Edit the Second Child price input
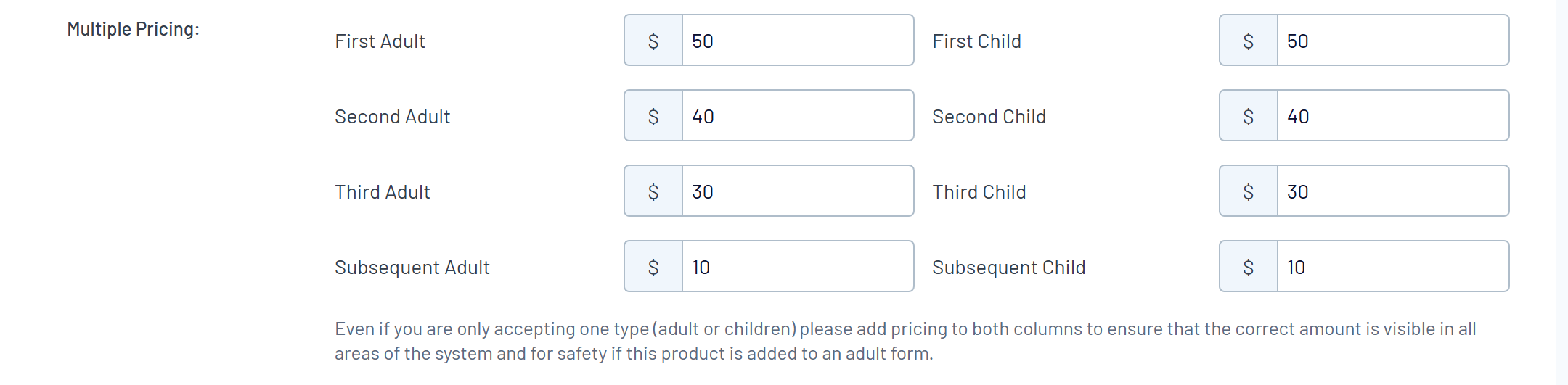This screenshot has height=385, width=1568. click(1392, 116)
